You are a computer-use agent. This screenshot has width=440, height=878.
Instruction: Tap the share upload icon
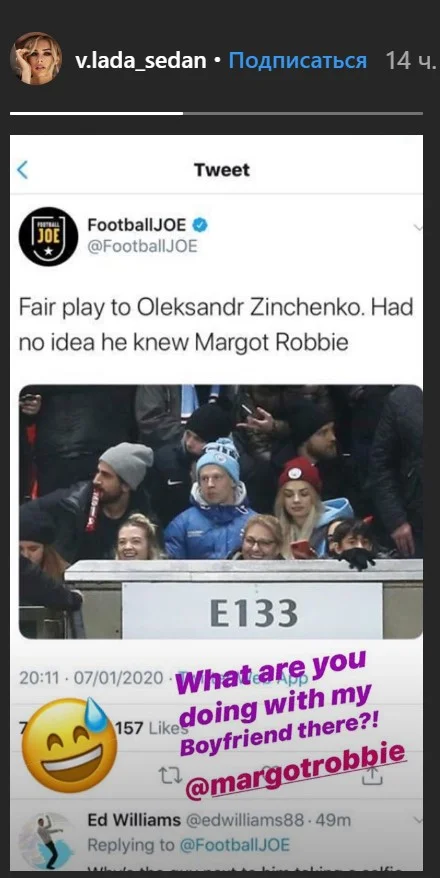click(x=373, y=774)
